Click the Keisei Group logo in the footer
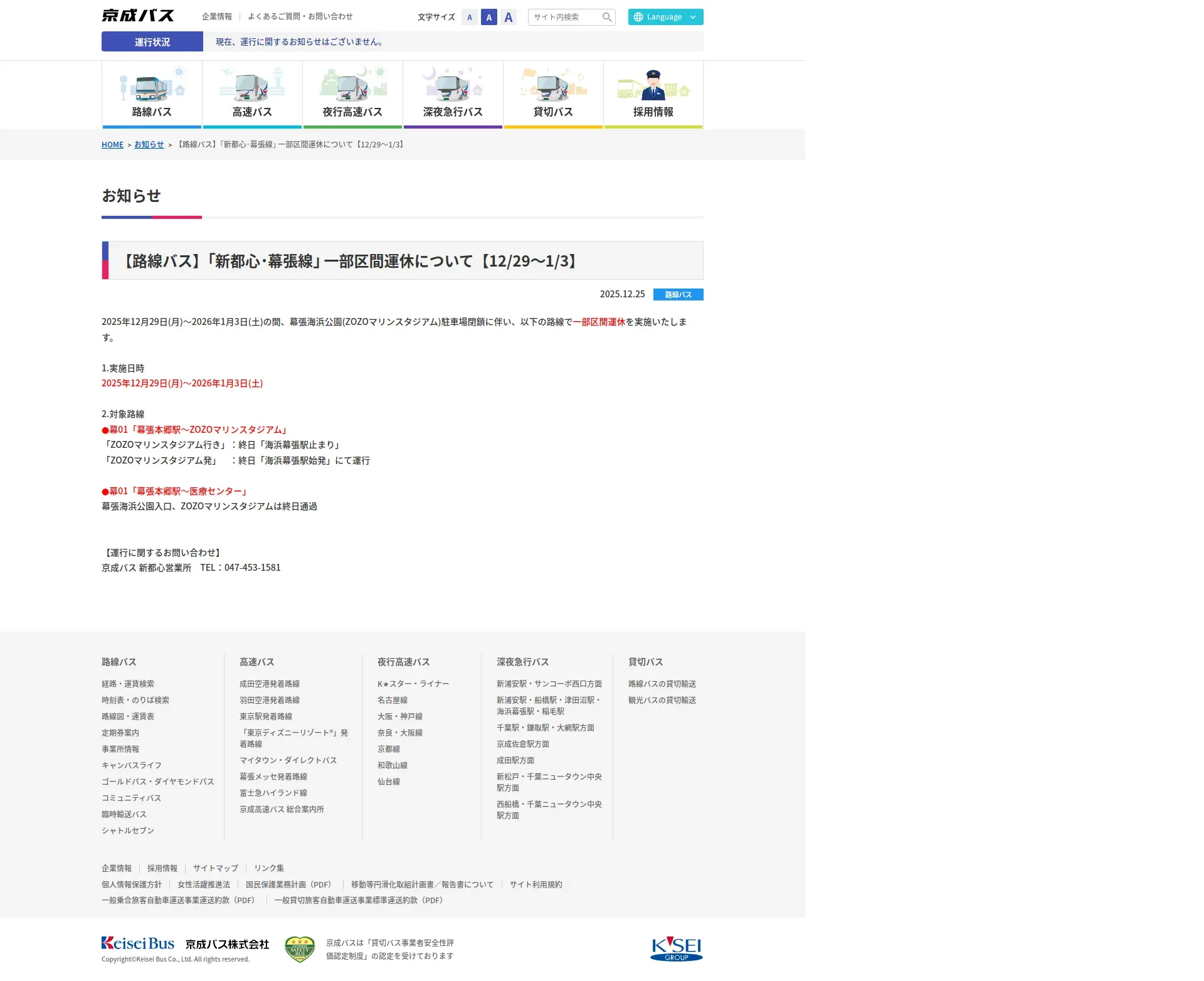The width and height of the screenshot is (1204, 981). click(x=676, y=948)
